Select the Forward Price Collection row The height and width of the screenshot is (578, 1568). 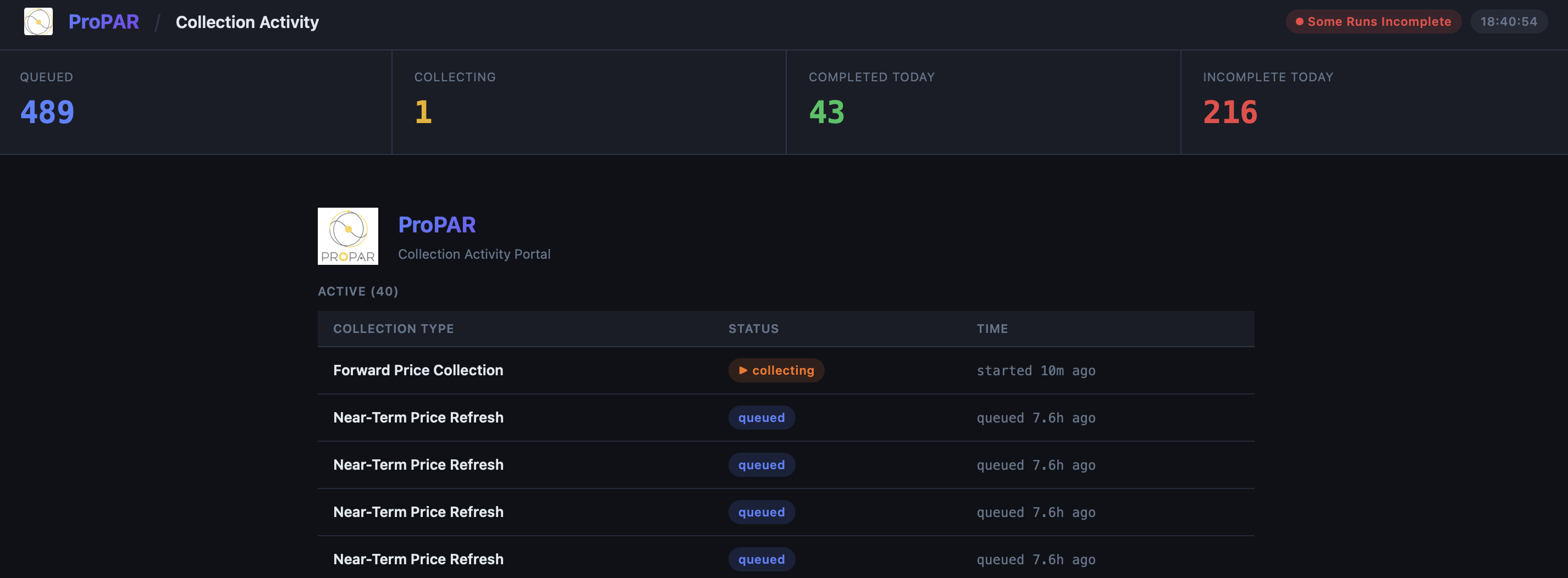click(418, 370)
